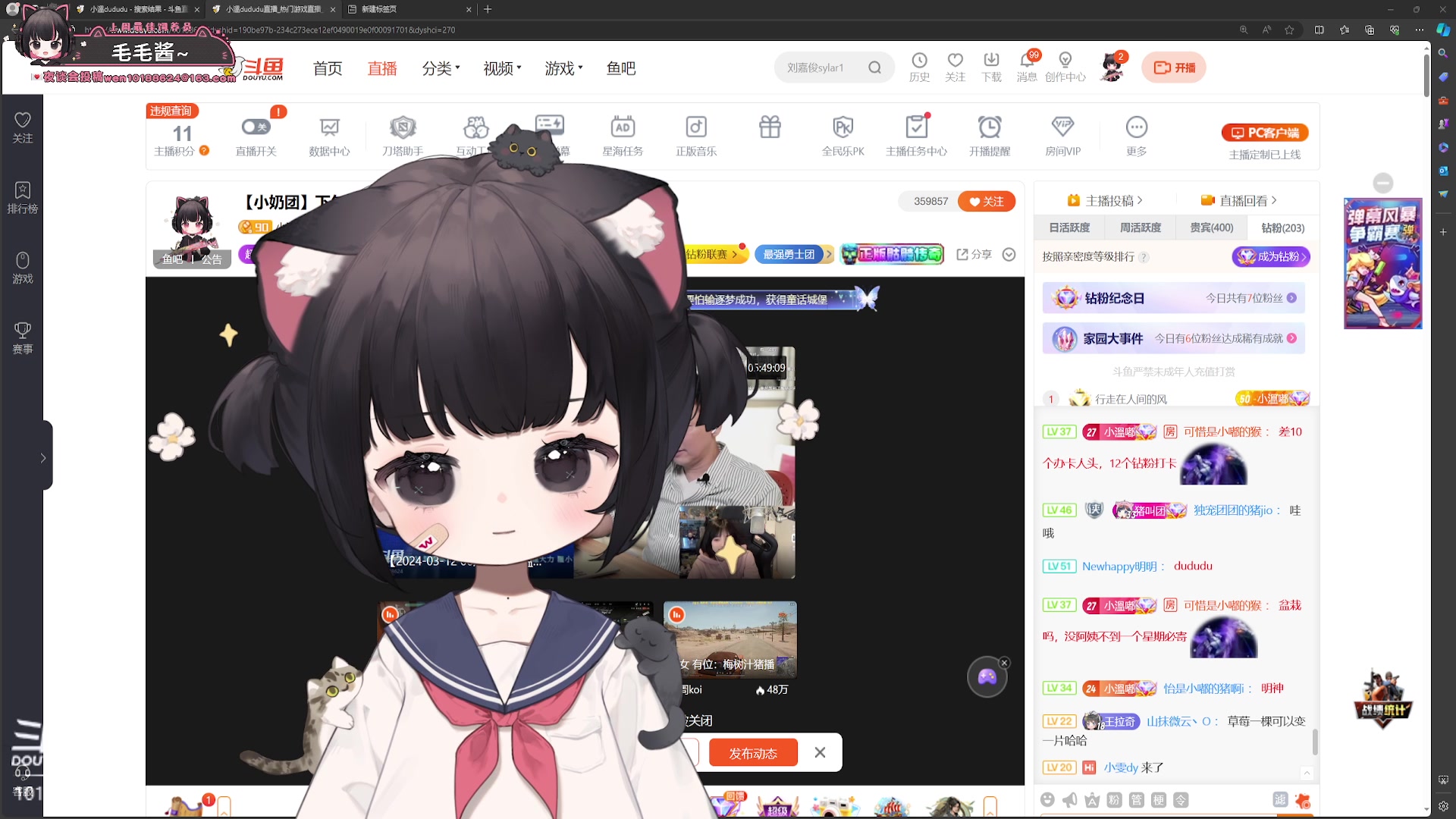1456x819 pixels.
Task: Open 房间VIP diamond icon
Action: tap(1062, 127)
